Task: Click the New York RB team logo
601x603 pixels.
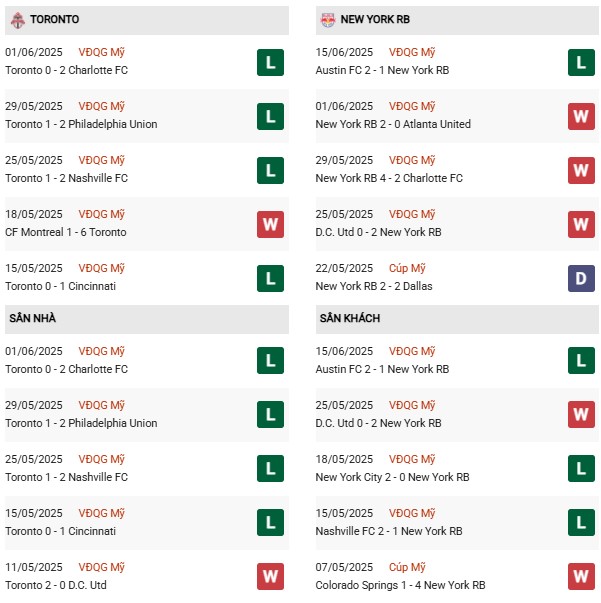Action: (x=327, y=20)
